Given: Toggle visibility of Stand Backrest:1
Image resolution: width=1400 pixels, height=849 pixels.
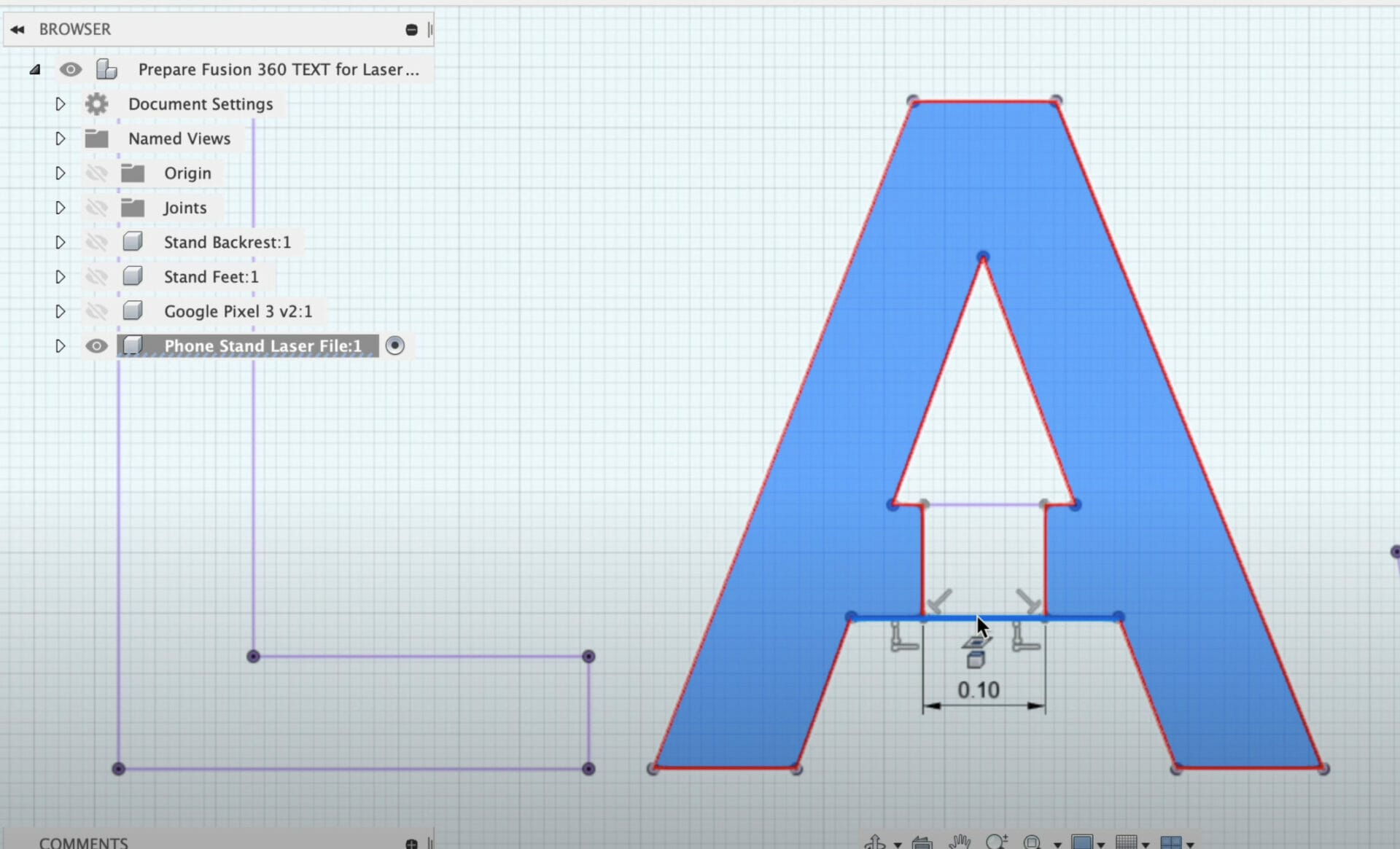Looking at the screenshot, I should click(x=97, y=241).
